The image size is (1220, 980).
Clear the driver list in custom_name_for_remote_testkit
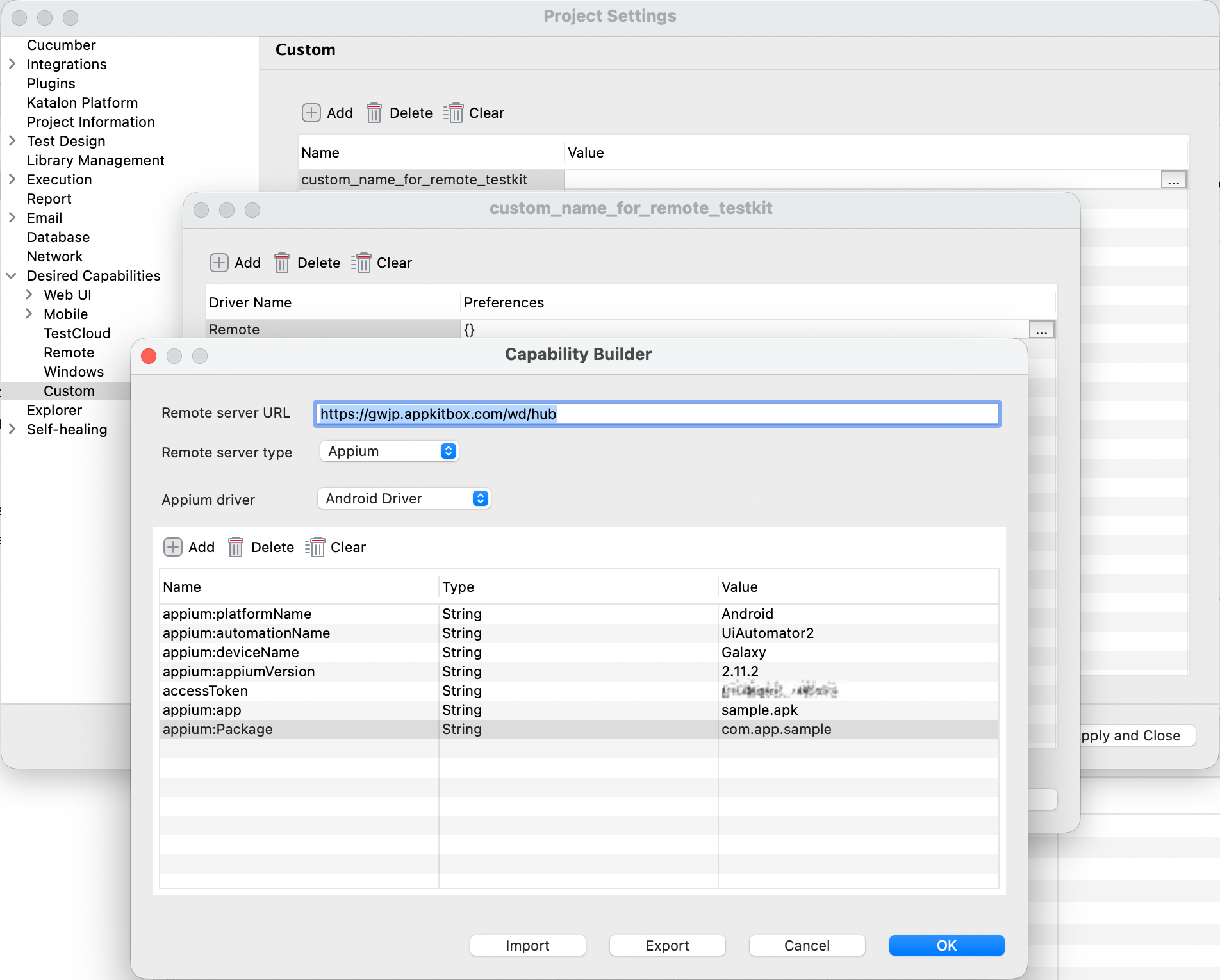coord(381,263)
